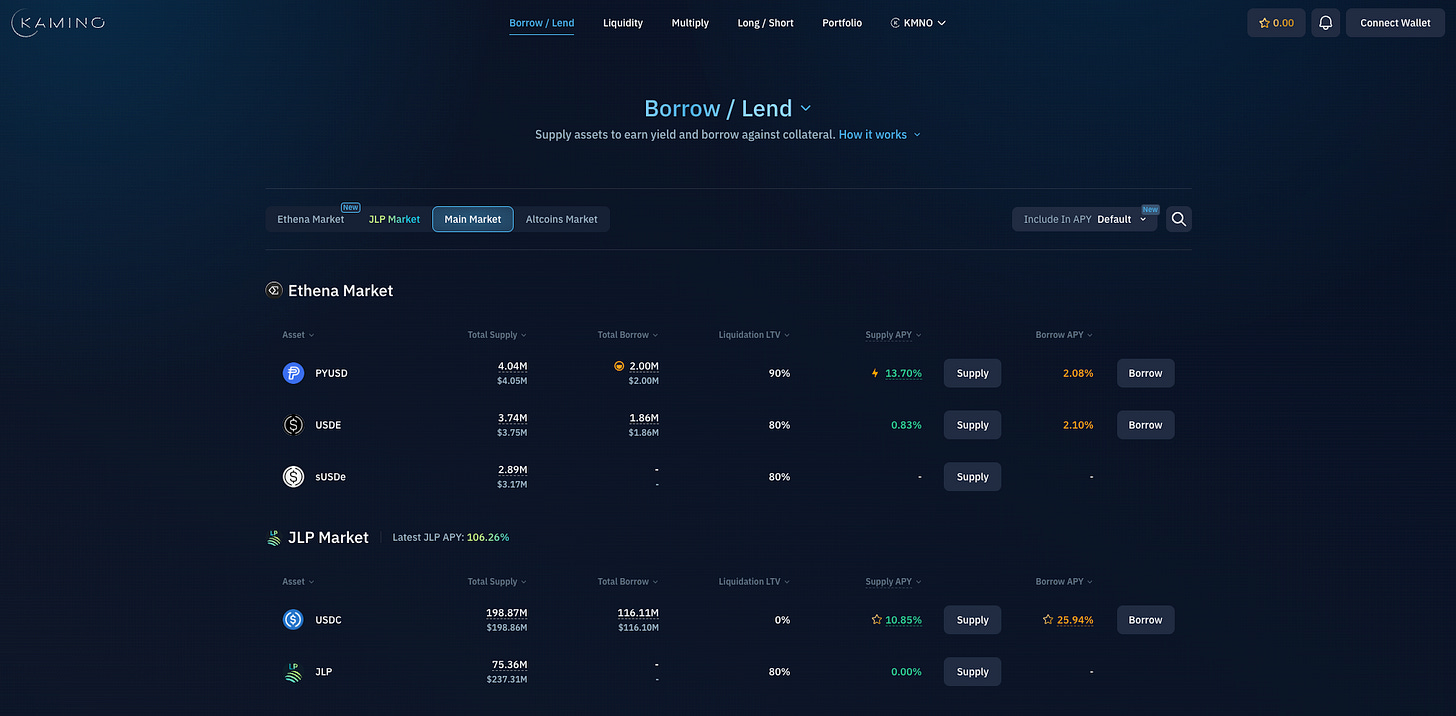Open the notifications bell

[x=1326, y=22]
